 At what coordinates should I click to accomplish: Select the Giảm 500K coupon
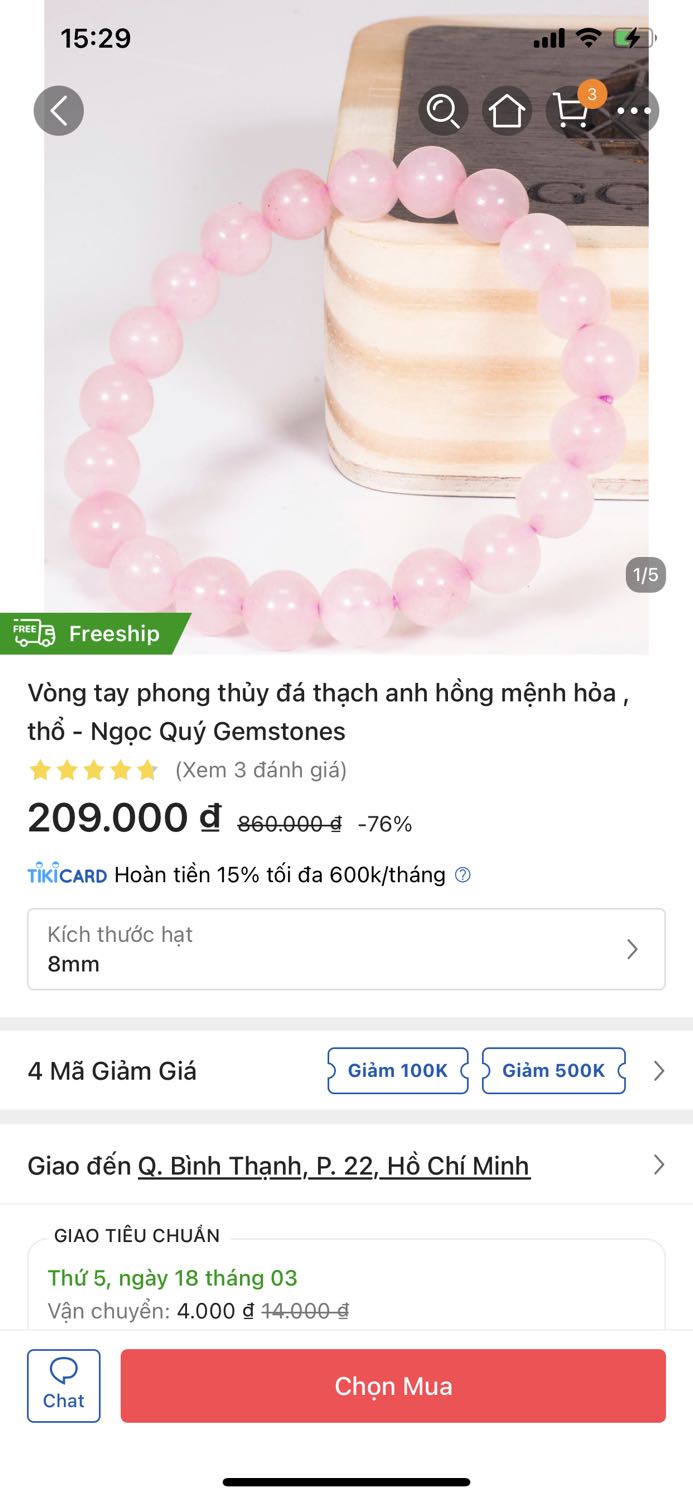[x=553, y=1071]
